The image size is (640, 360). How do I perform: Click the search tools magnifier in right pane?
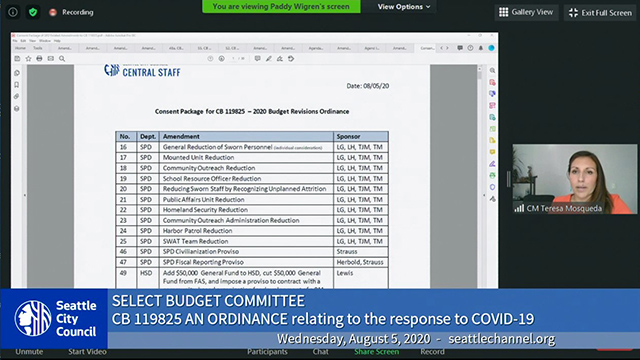click(493, 71)
